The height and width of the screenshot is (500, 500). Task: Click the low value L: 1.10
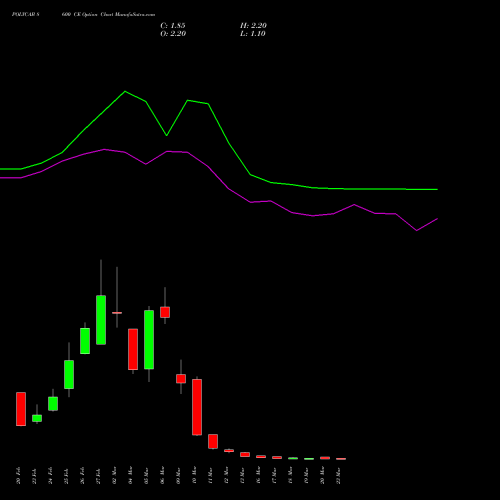(253, 34)
